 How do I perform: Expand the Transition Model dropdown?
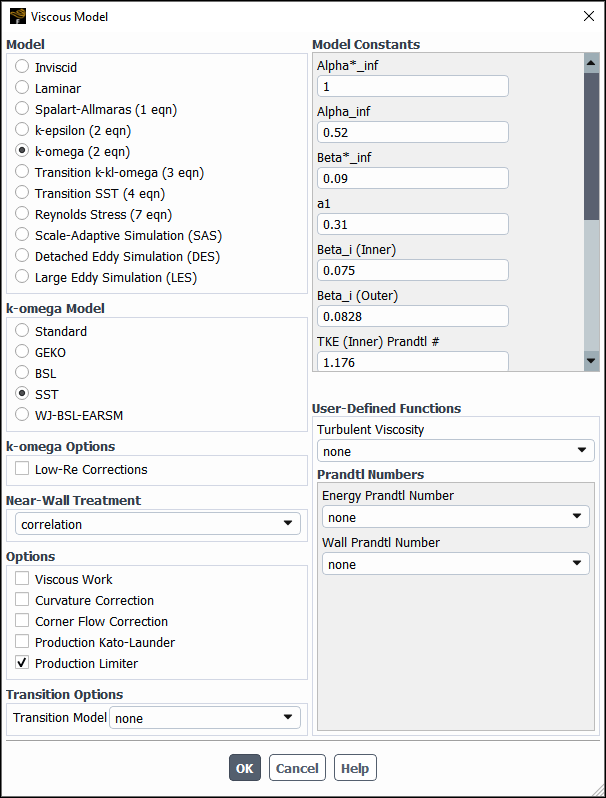click(x=205, y=718)
